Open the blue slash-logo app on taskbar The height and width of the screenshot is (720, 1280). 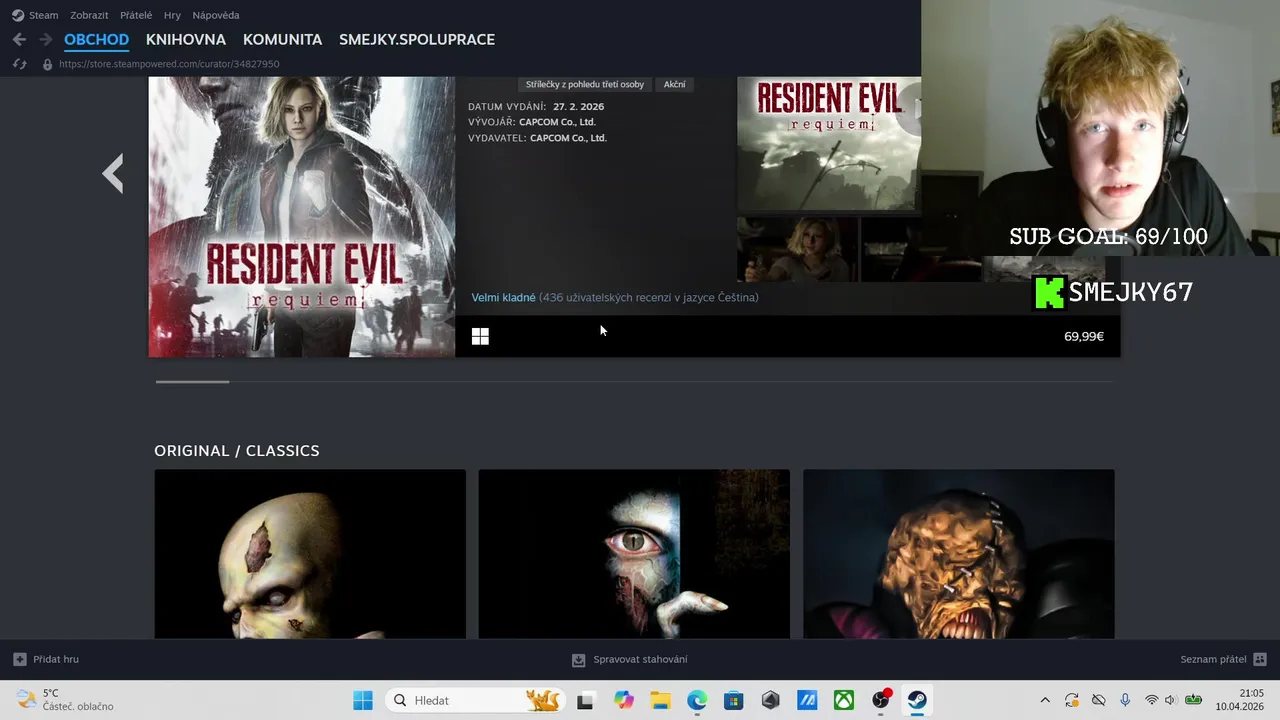(x=807, y=700)
